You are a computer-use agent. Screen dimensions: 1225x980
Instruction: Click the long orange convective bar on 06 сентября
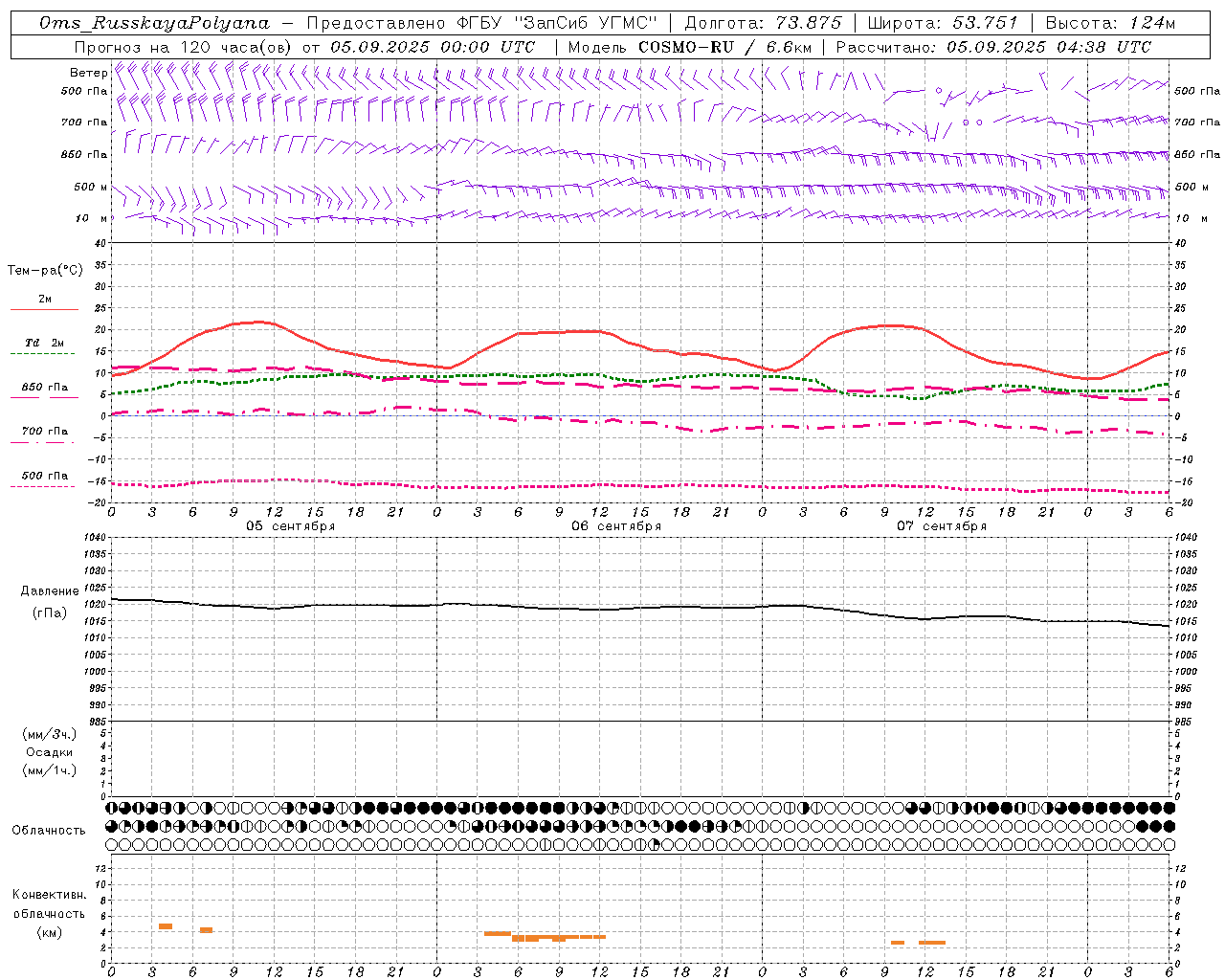559,937
